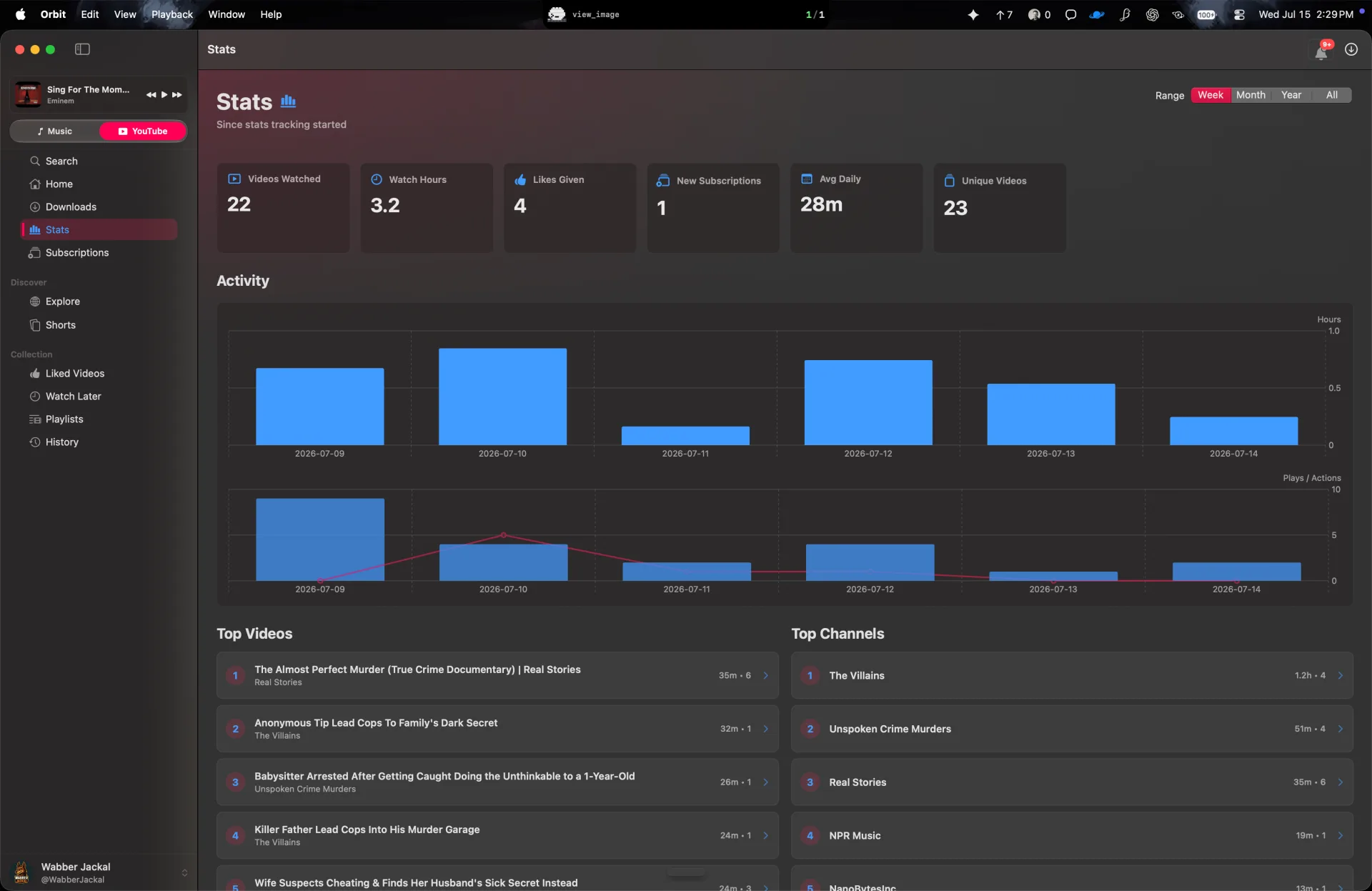Expand chevron for Real Stories channel

pos(1341,782)
